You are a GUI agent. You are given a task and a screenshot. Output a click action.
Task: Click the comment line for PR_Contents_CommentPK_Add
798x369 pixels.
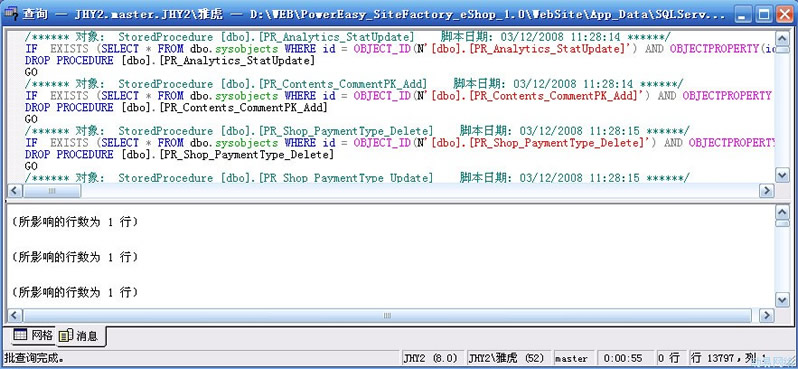354,84
